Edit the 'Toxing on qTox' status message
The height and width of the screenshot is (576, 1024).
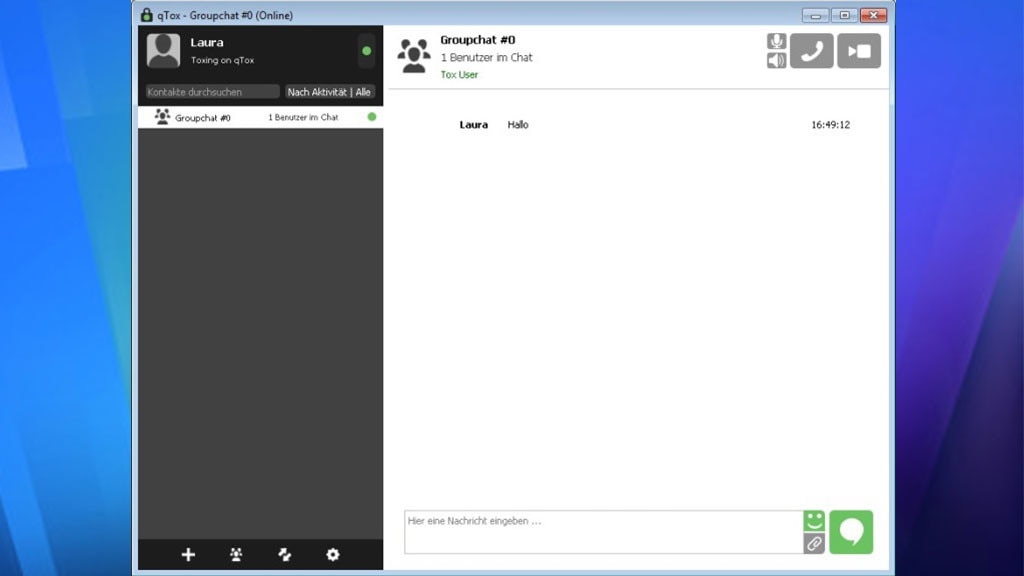[x=222, y=61]
